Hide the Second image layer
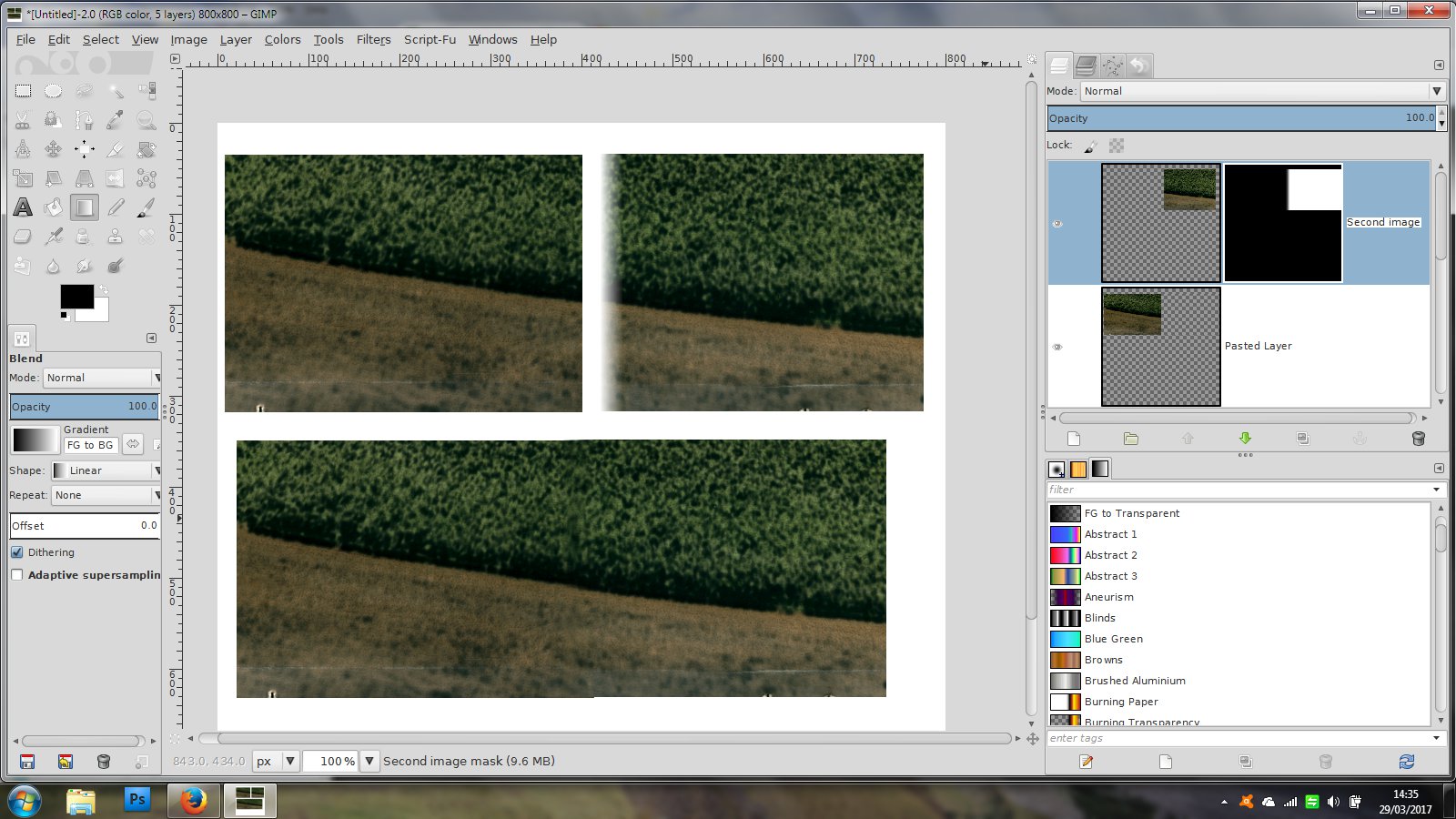The height and width of the screenshot is (819, 1456). pos(1057,224)
